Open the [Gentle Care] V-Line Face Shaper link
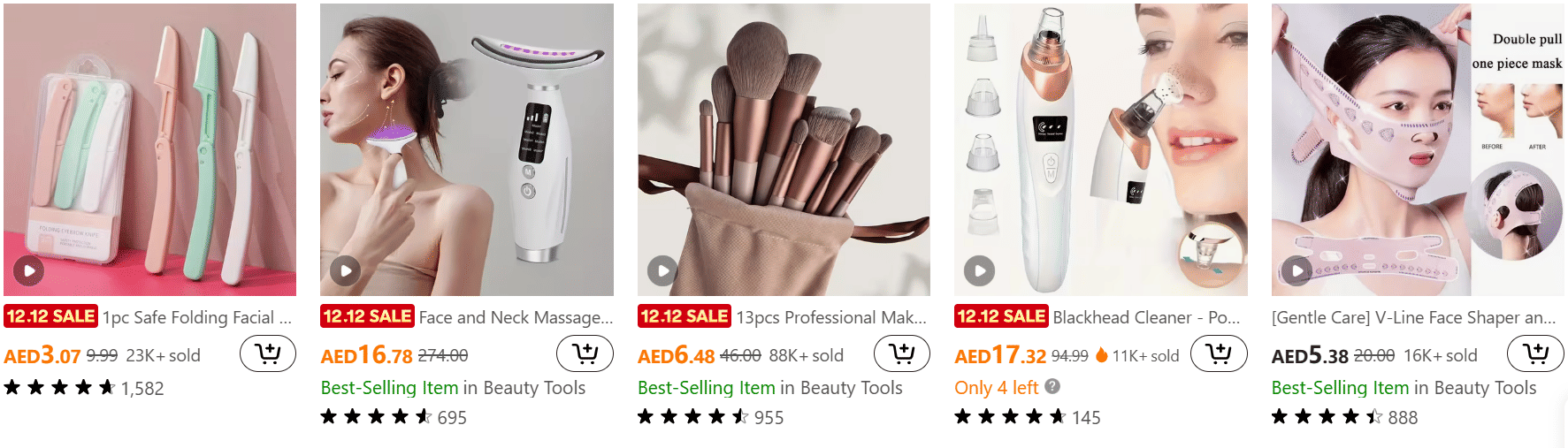This screenshot has width=1568, height=448. (x=1414, y=317)
